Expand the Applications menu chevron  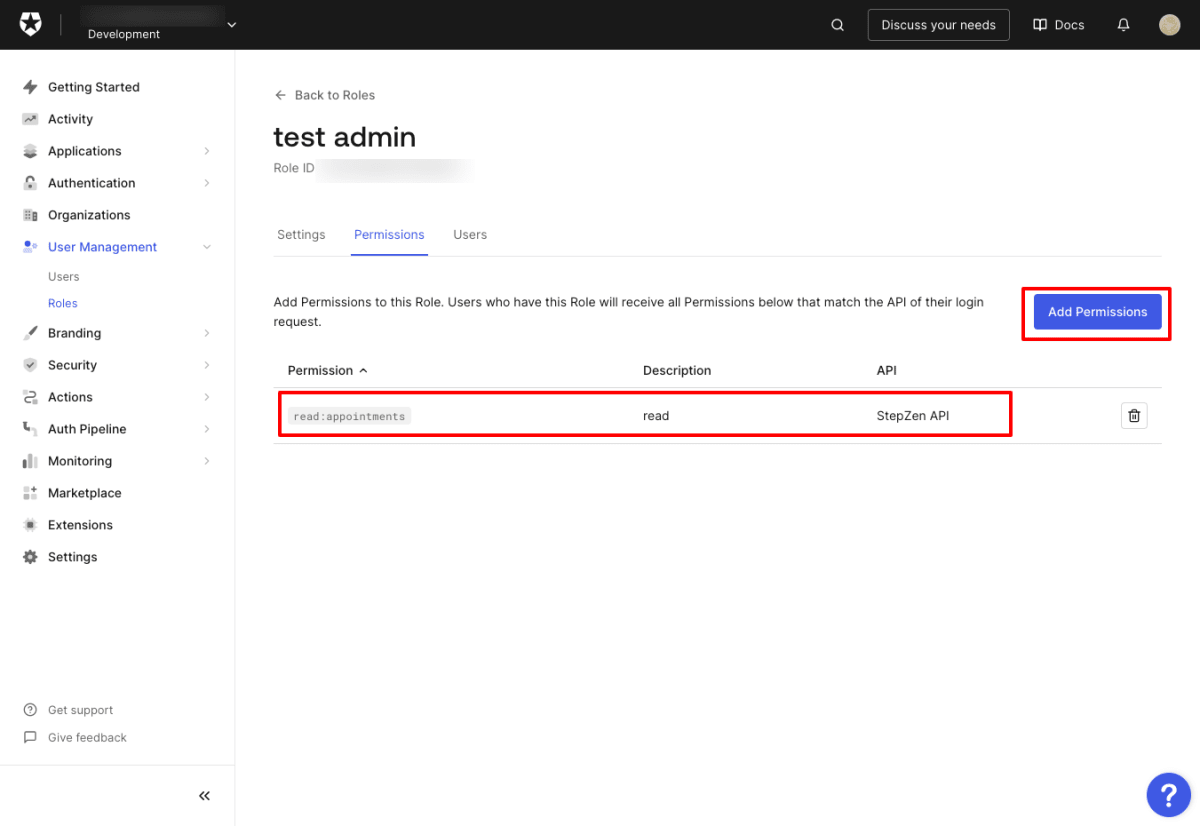[x=207, y=151]
